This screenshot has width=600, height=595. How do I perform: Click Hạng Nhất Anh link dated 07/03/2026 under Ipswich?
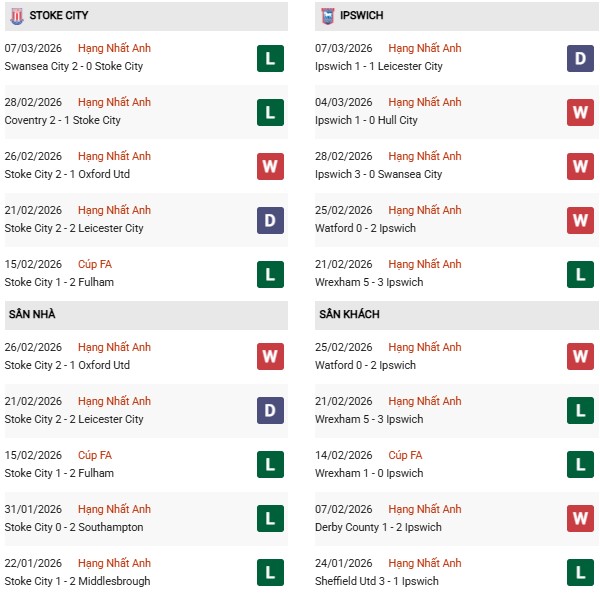pos(425,48)
